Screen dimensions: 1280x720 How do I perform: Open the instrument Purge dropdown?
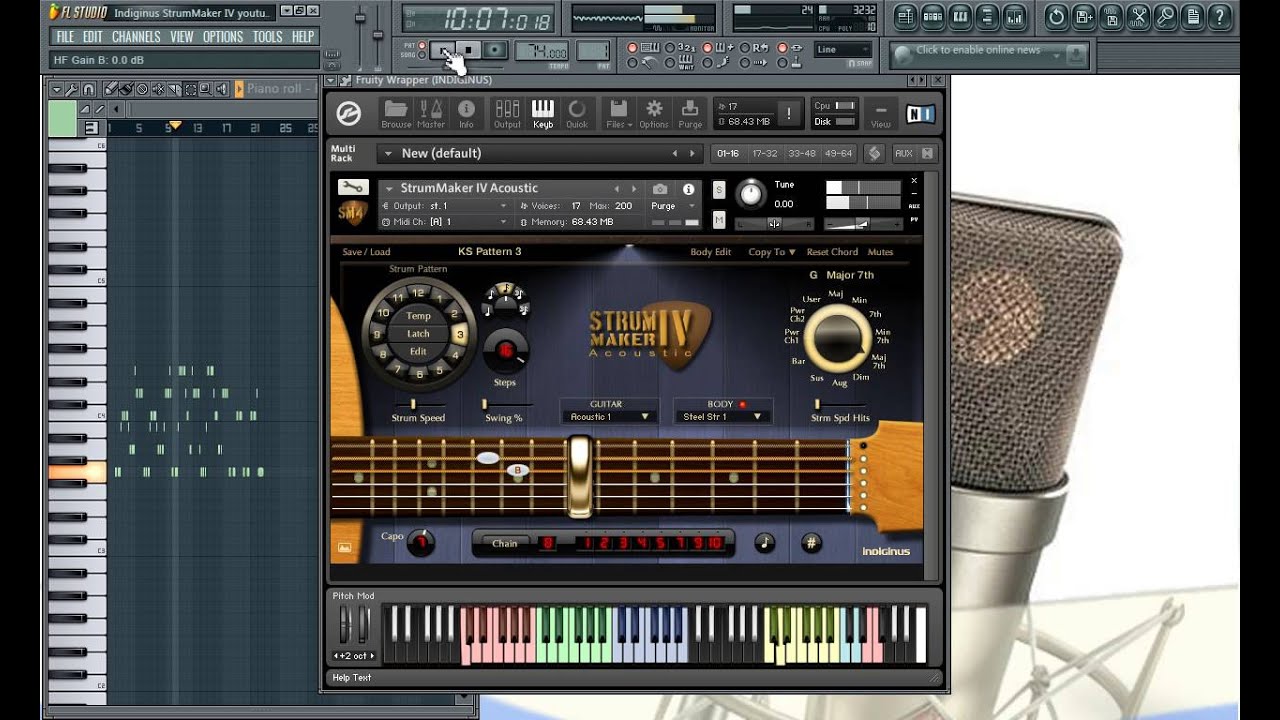673,205
